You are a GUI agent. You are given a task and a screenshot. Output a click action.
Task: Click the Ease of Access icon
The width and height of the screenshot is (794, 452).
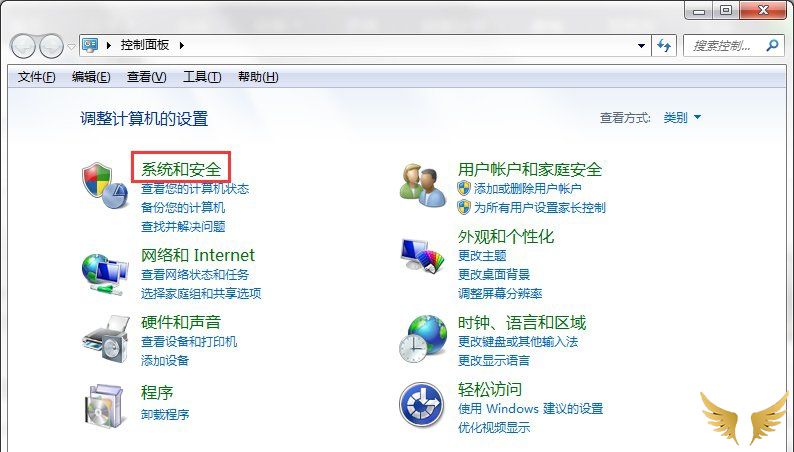[422, 405]
